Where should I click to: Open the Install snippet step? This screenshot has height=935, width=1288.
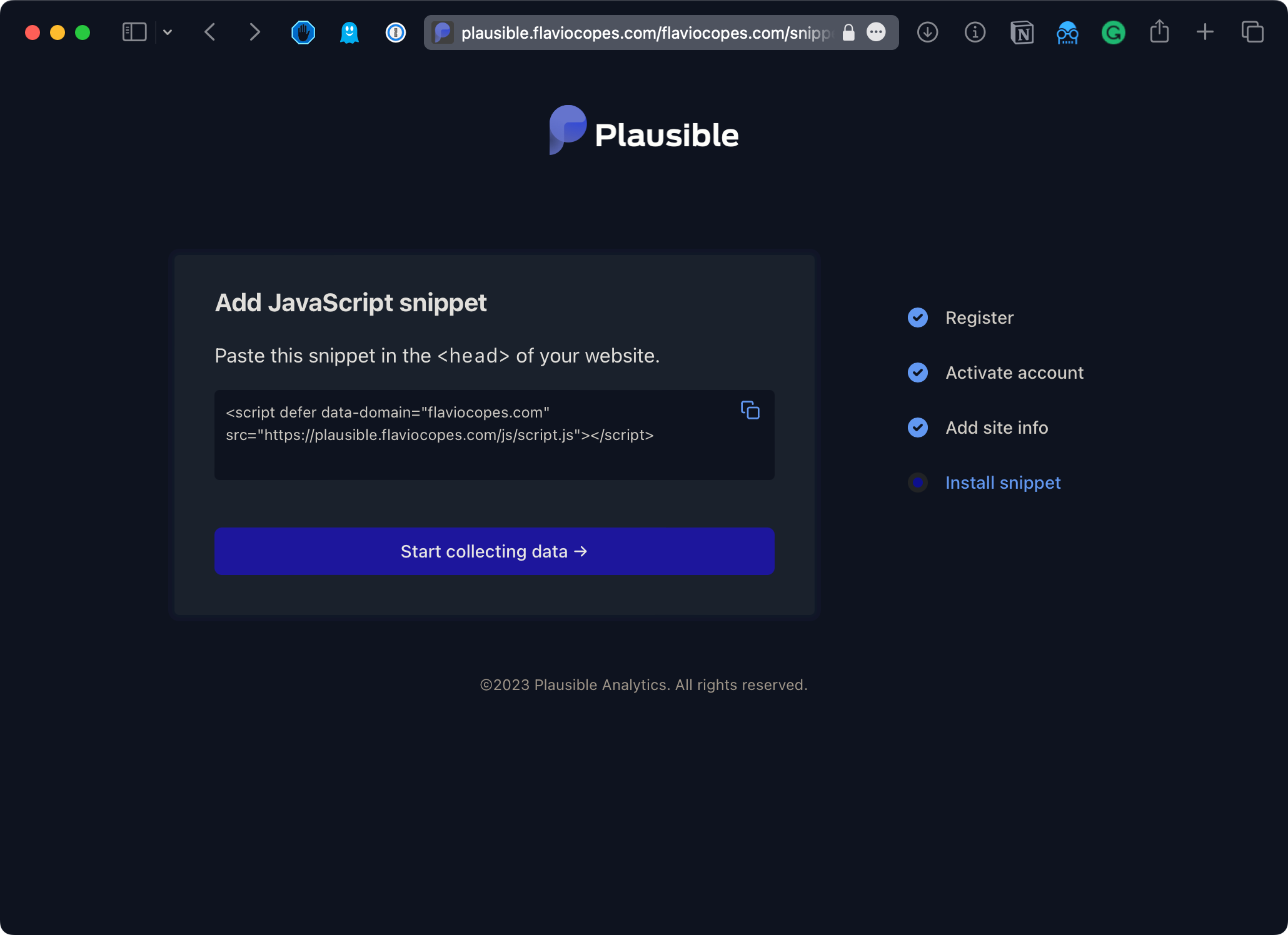pos(1002,482)
